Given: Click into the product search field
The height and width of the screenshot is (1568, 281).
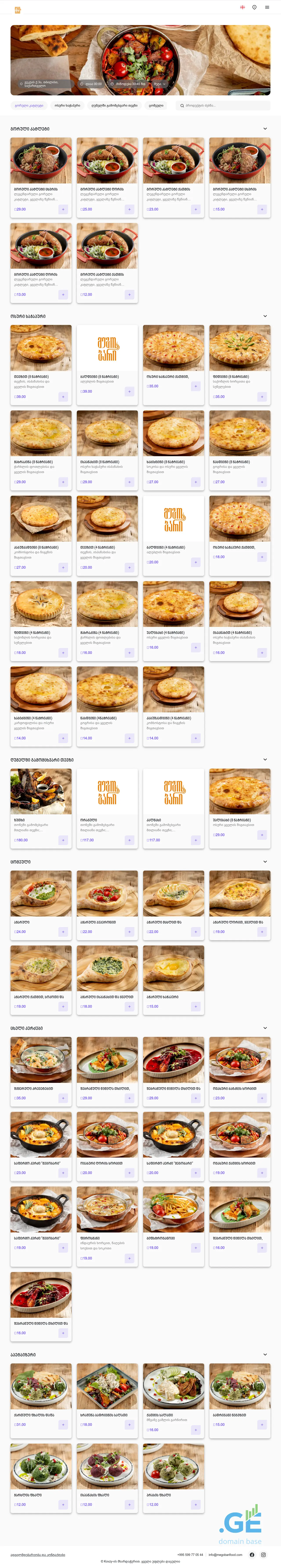Looking at the screenshot, I should (x=225, y=105).
